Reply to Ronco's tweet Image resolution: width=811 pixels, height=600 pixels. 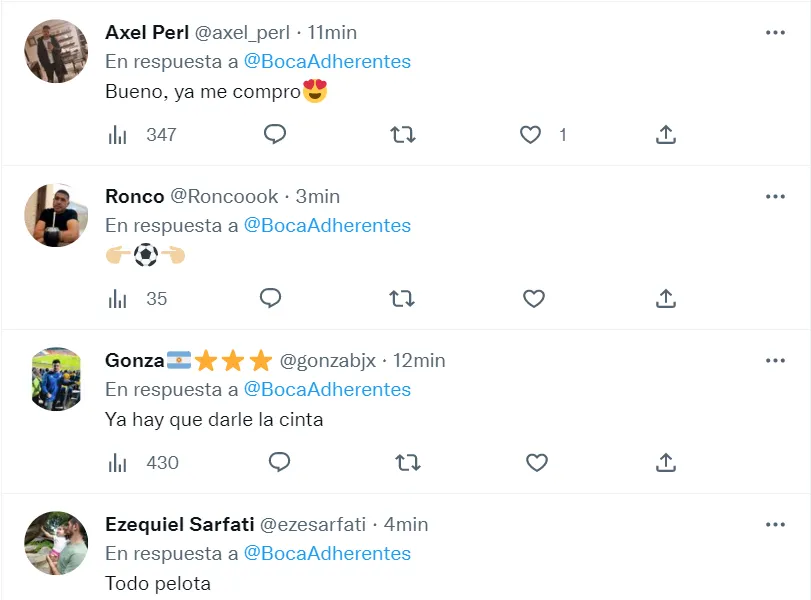tap(271, 298)
